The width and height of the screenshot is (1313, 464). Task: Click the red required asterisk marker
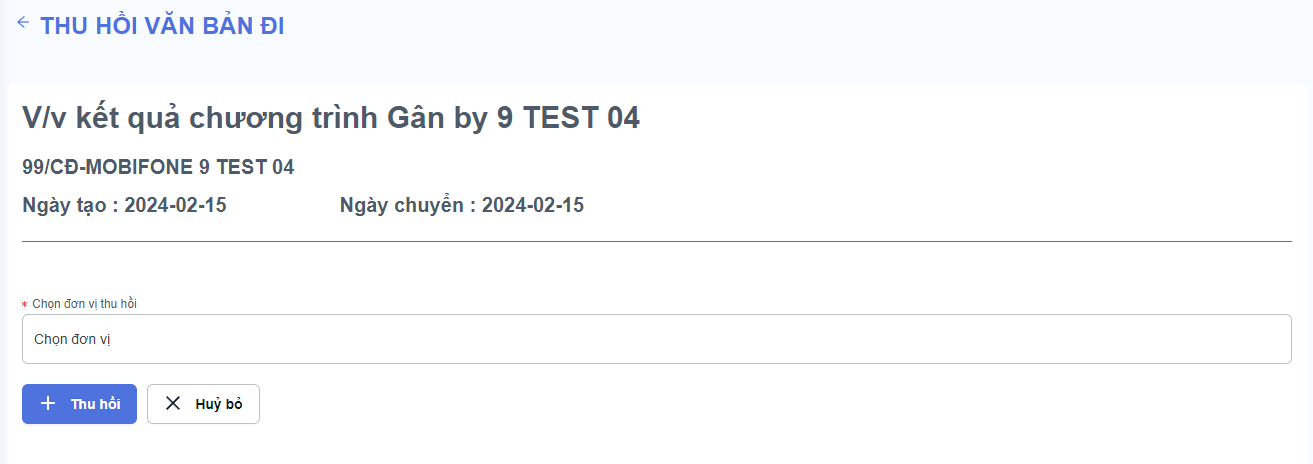(x=25, y=304)
